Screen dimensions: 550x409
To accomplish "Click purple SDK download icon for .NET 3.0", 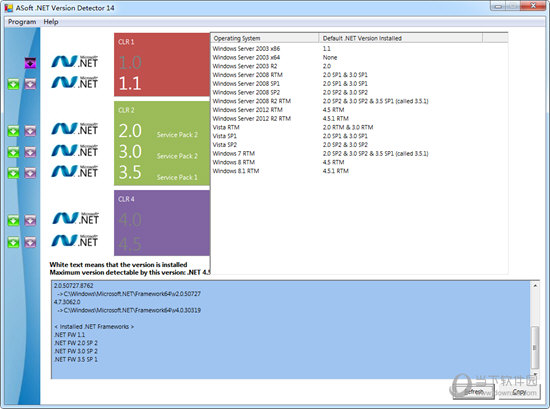I will tap(30, 152).
